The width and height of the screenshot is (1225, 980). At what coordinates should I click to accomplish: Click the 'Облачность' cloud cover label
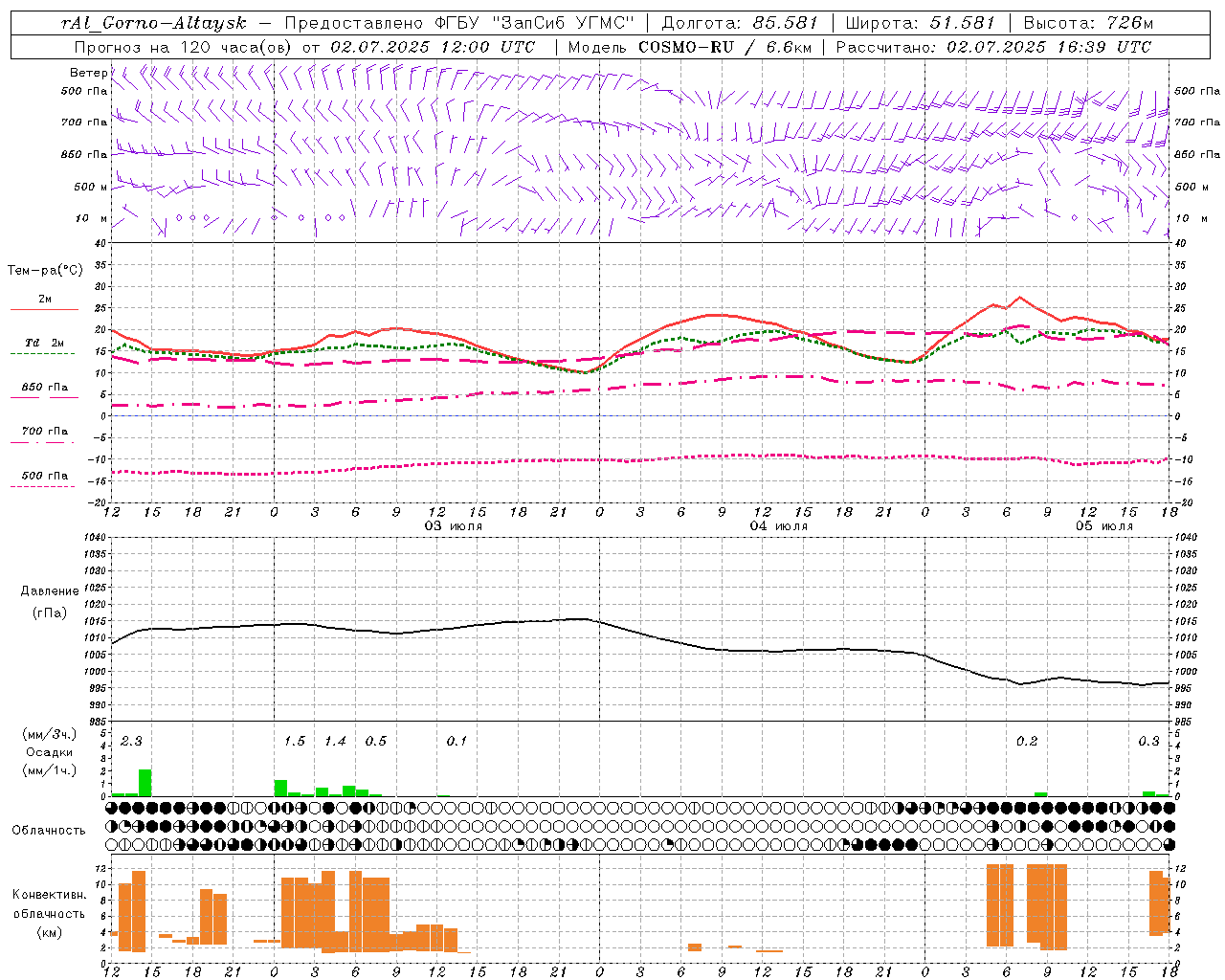[49, 830]
